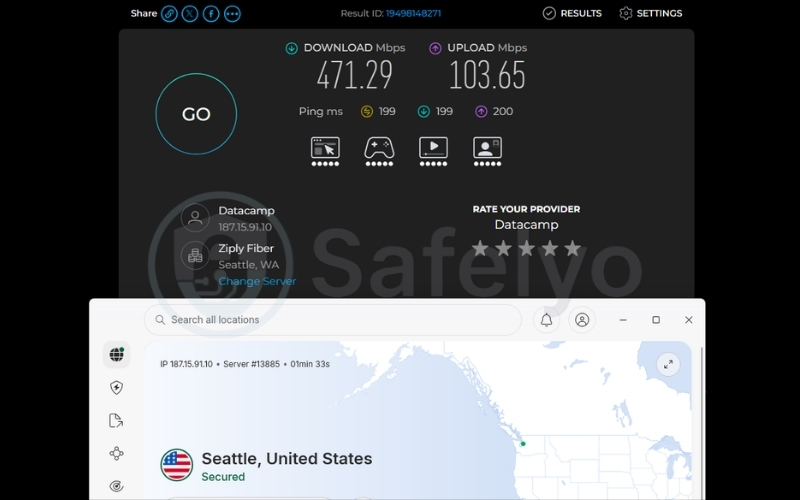Viewport: 800px width, 500px height.
Task: Click the upload arrow icon beside UPLOAD
Action: click(x=435, y=48)
